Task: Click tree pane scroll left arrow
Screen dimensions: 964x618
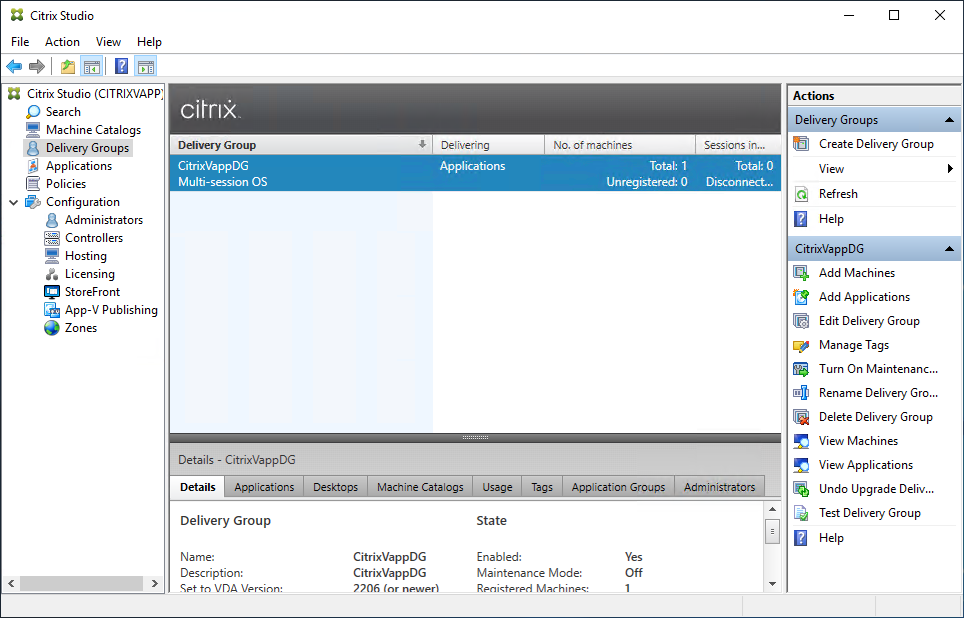Action: (x=11, y=583)
